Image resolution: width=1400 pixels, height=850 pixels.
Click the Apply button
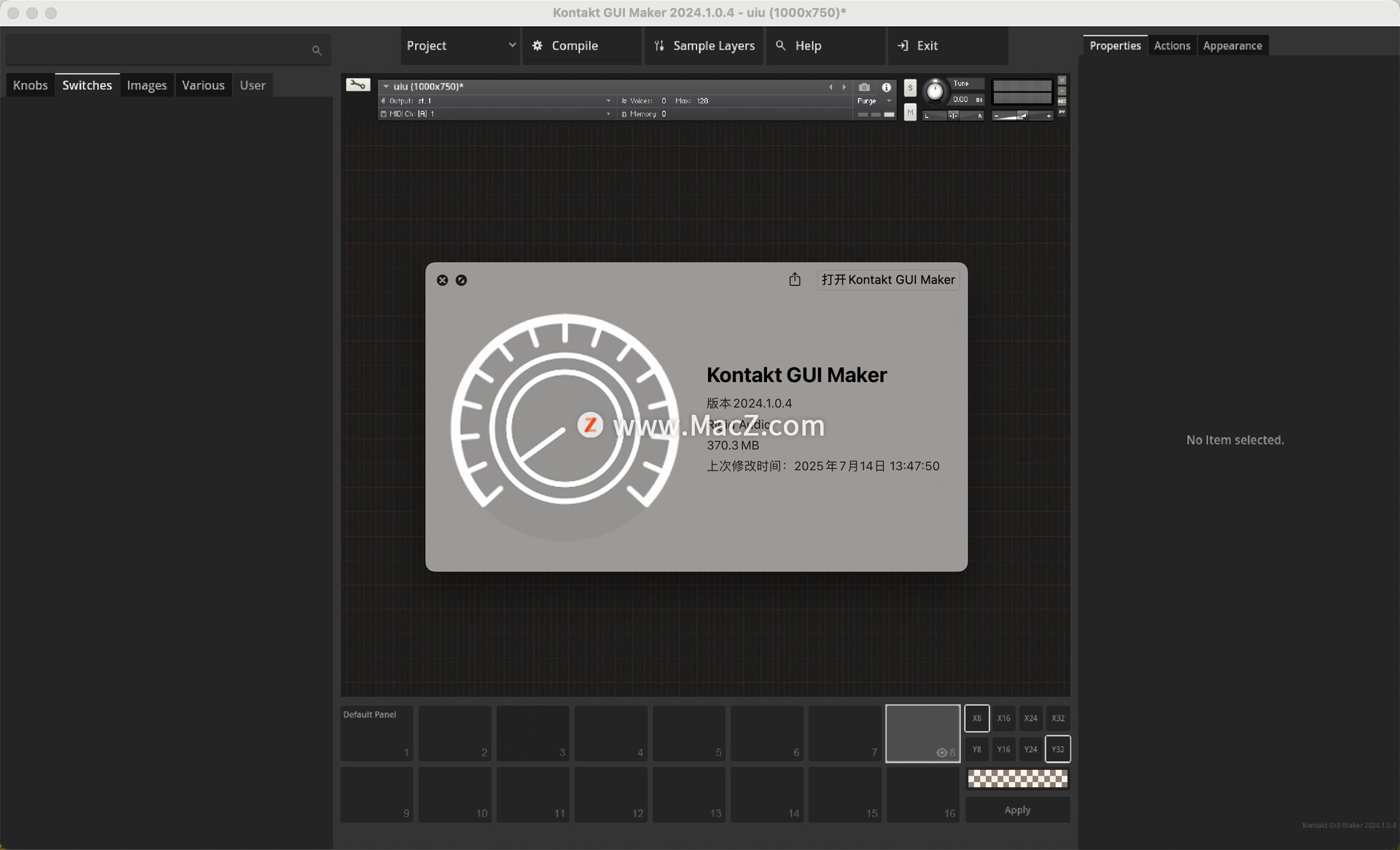[x=1017, y=810]
